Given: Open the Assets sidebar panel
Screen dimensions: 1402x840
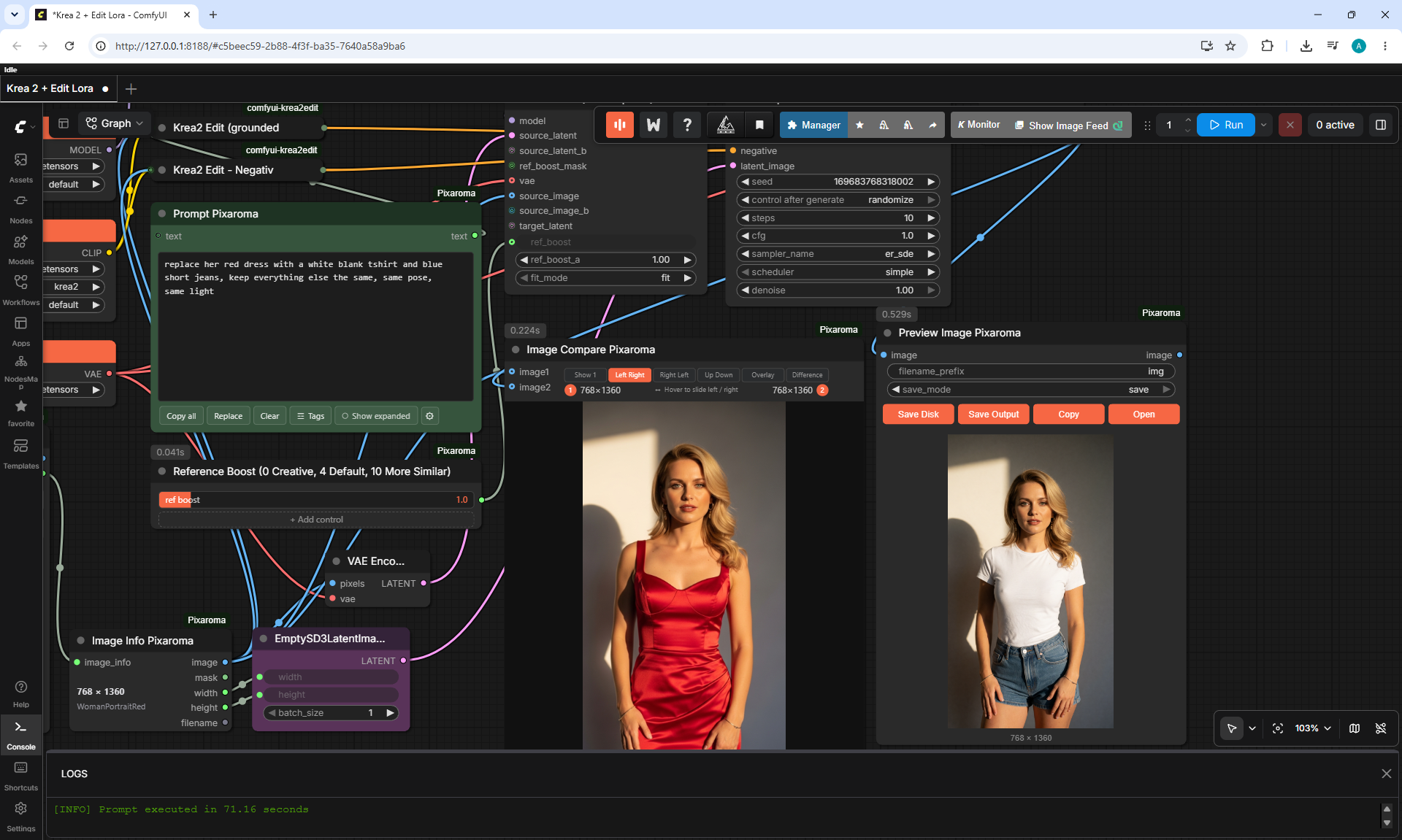Looking at the screenshot, I should pos(20,167).
